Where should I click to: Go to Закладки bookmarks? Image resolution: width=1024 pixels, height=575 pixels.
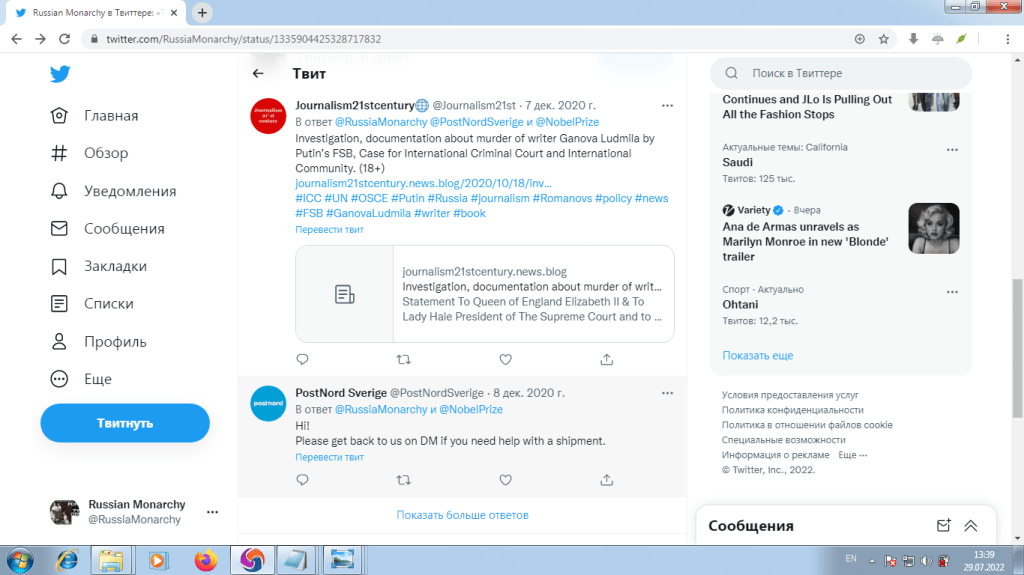tap(115, 266)
